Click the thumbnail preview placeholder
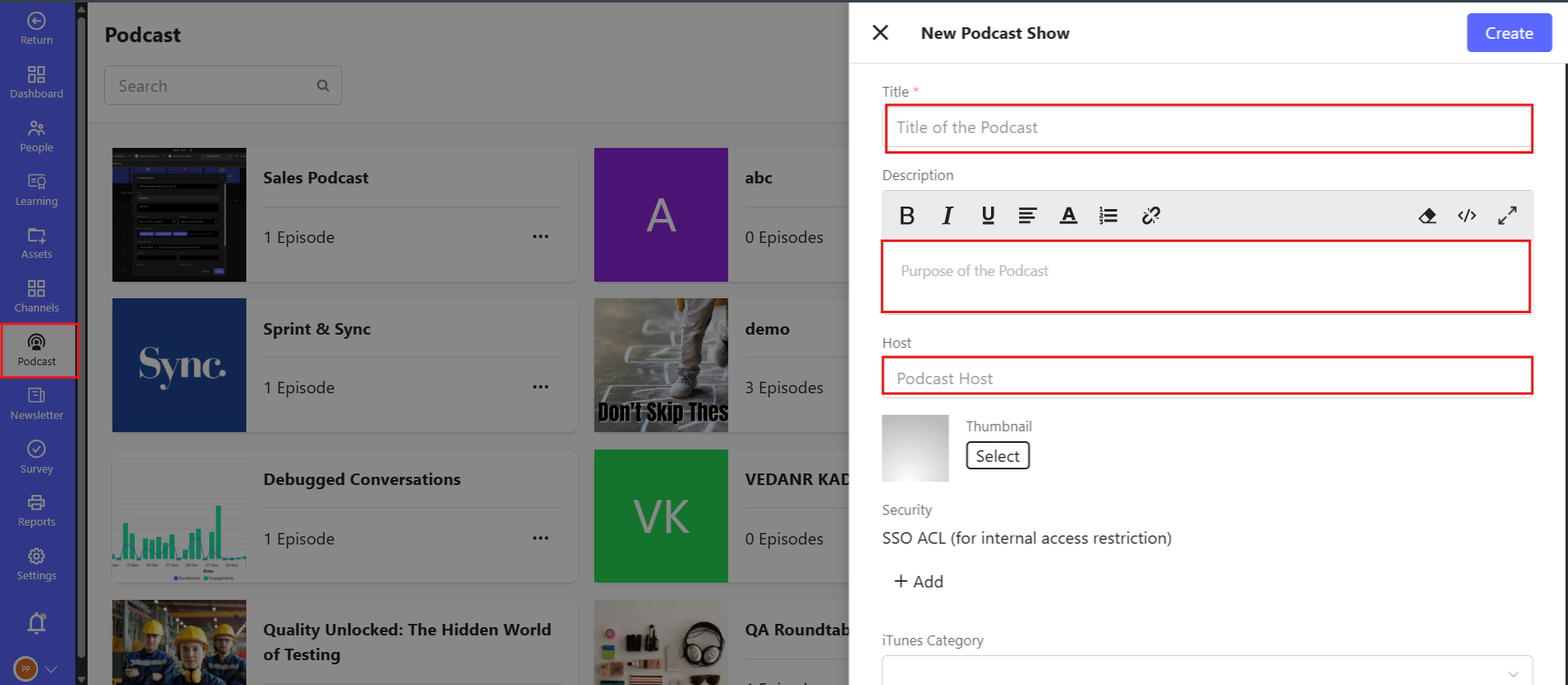Screen dimensions: 1568x685 tap(915, 448)
